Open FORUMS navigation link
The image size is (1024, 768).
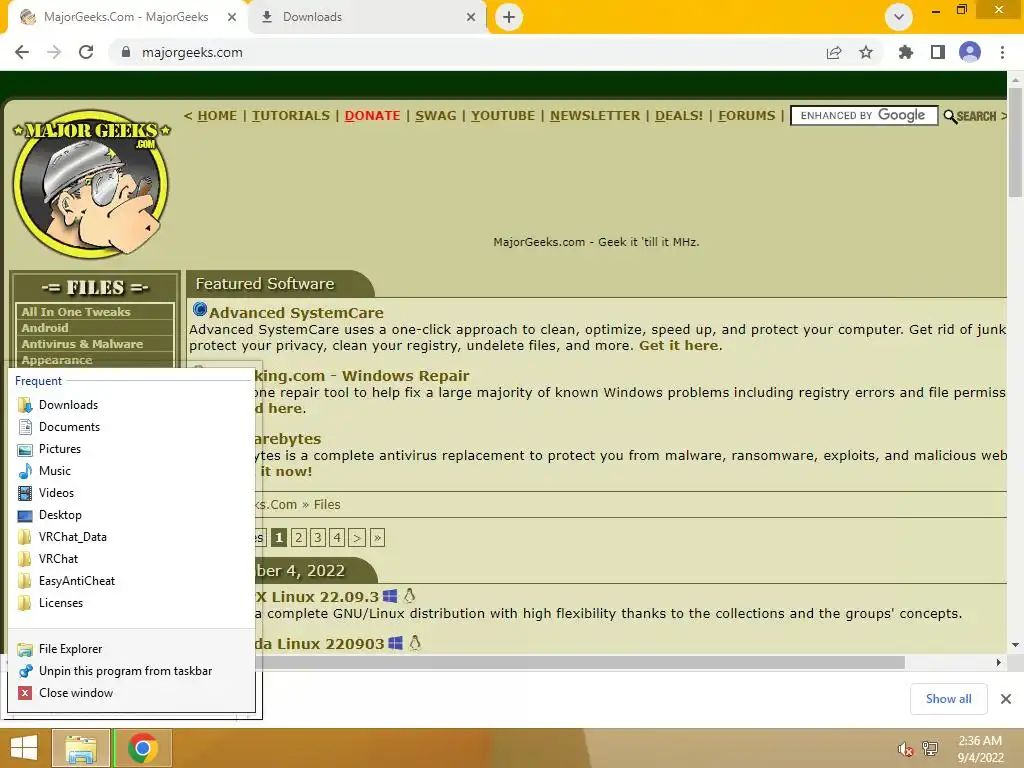point(747,116)
